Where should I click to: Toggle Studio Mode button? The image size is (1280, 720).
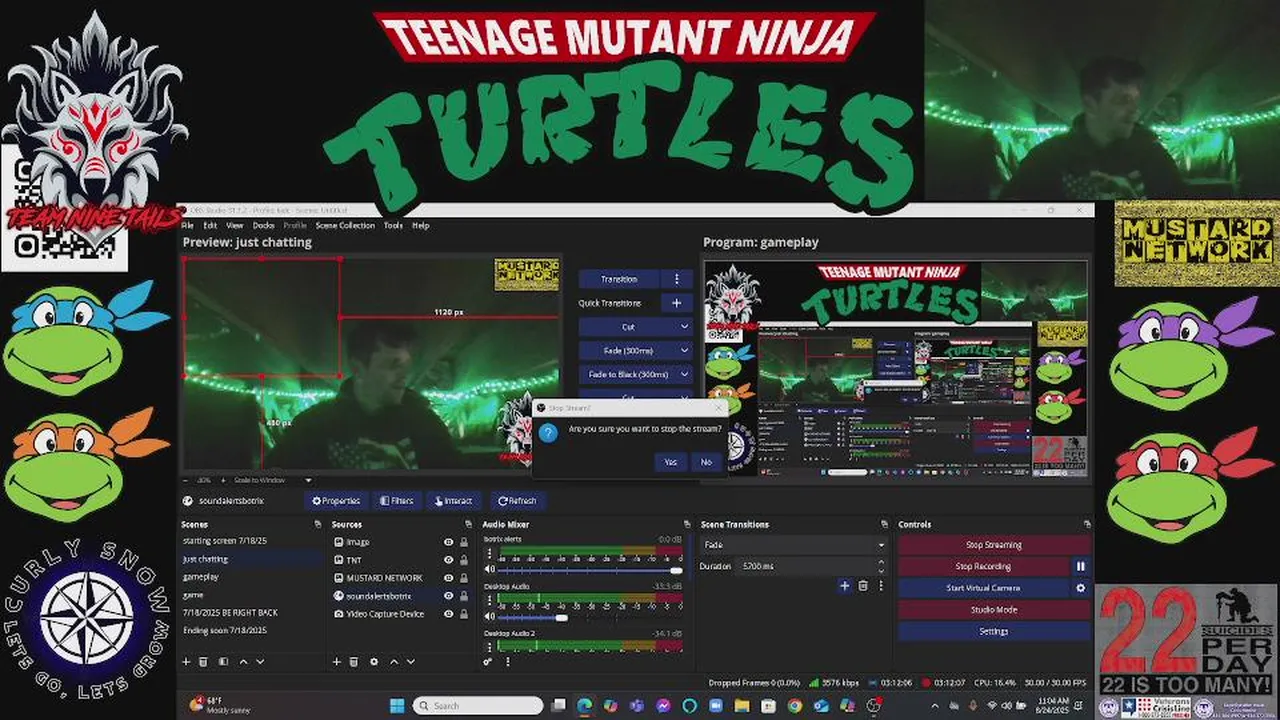[x=994, y=609]
